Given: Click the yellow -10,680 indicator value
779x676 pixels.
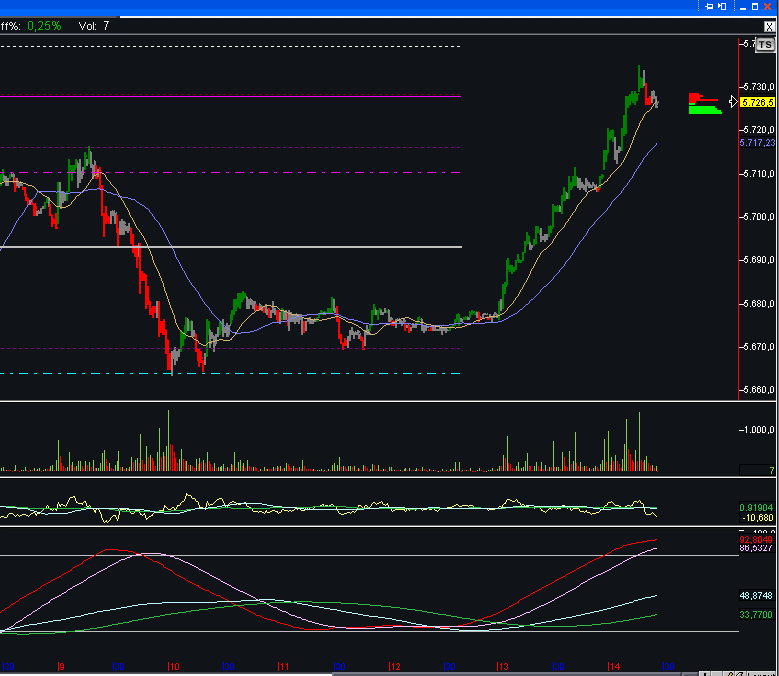Looking at the screenshot, I should click(758, 518).
